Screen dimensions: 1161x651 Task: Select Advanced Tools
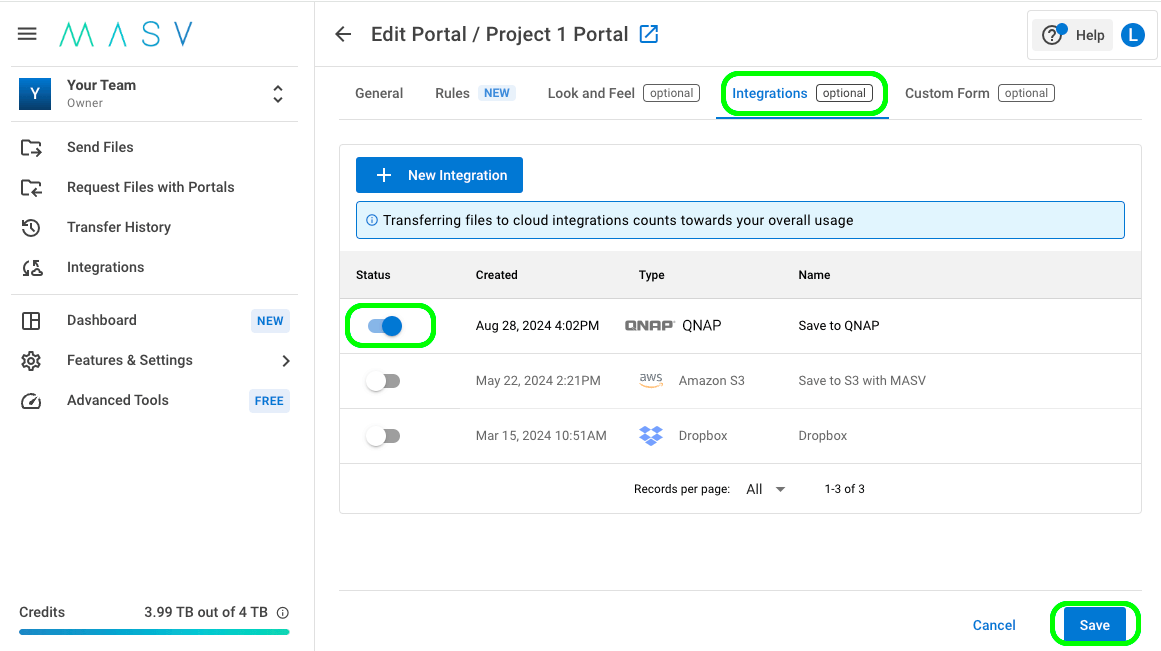point(117,400)
